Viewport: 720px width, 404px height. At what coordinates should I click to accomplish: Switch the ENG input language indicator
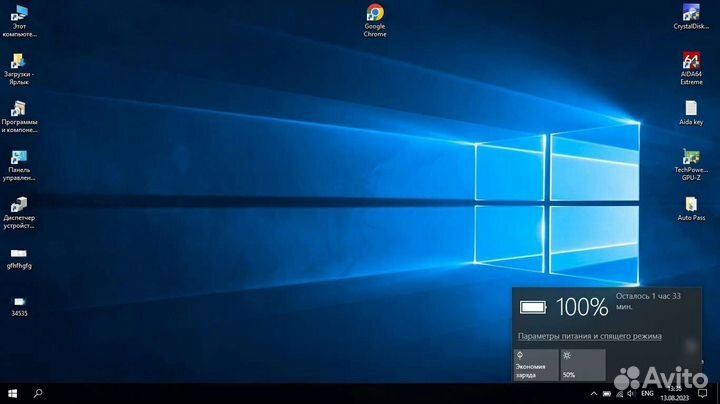tap(647, 394)
